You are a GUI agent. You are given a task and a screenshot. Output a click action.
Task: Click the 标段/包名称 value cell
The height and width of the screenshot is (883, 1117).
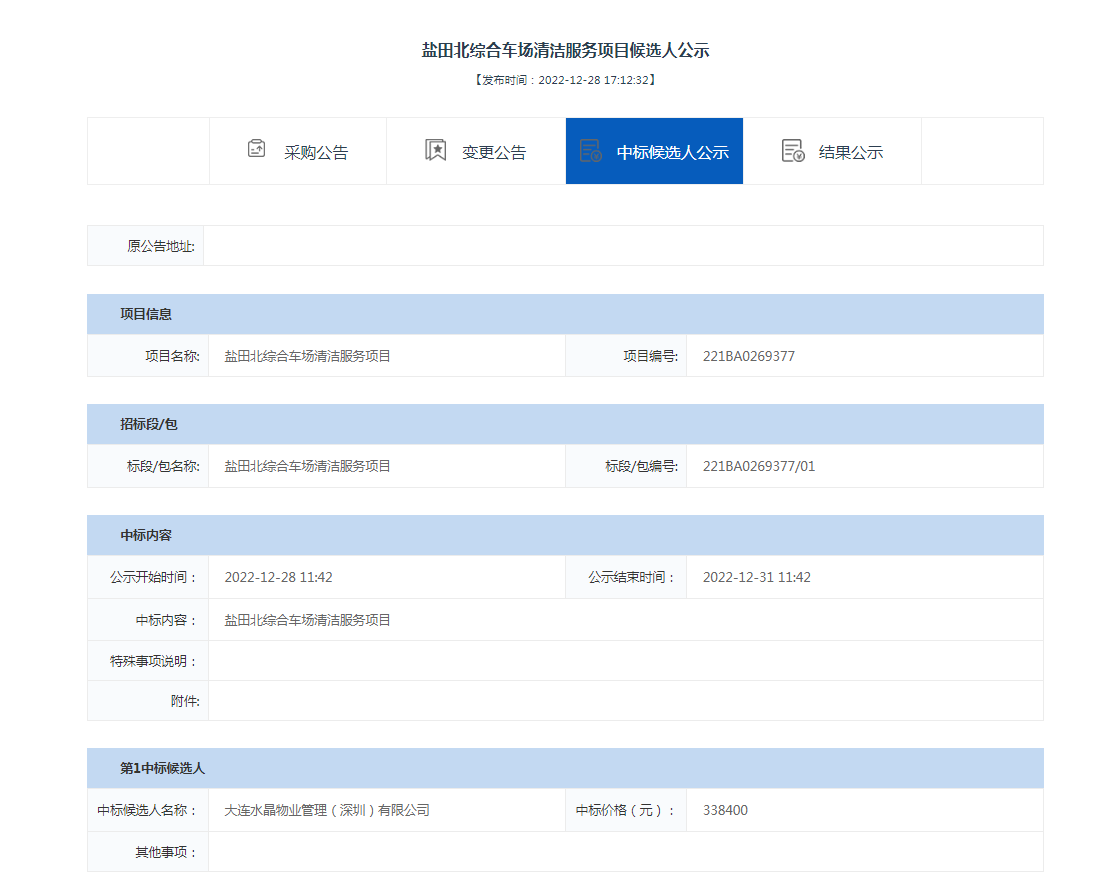click(387, 466)
